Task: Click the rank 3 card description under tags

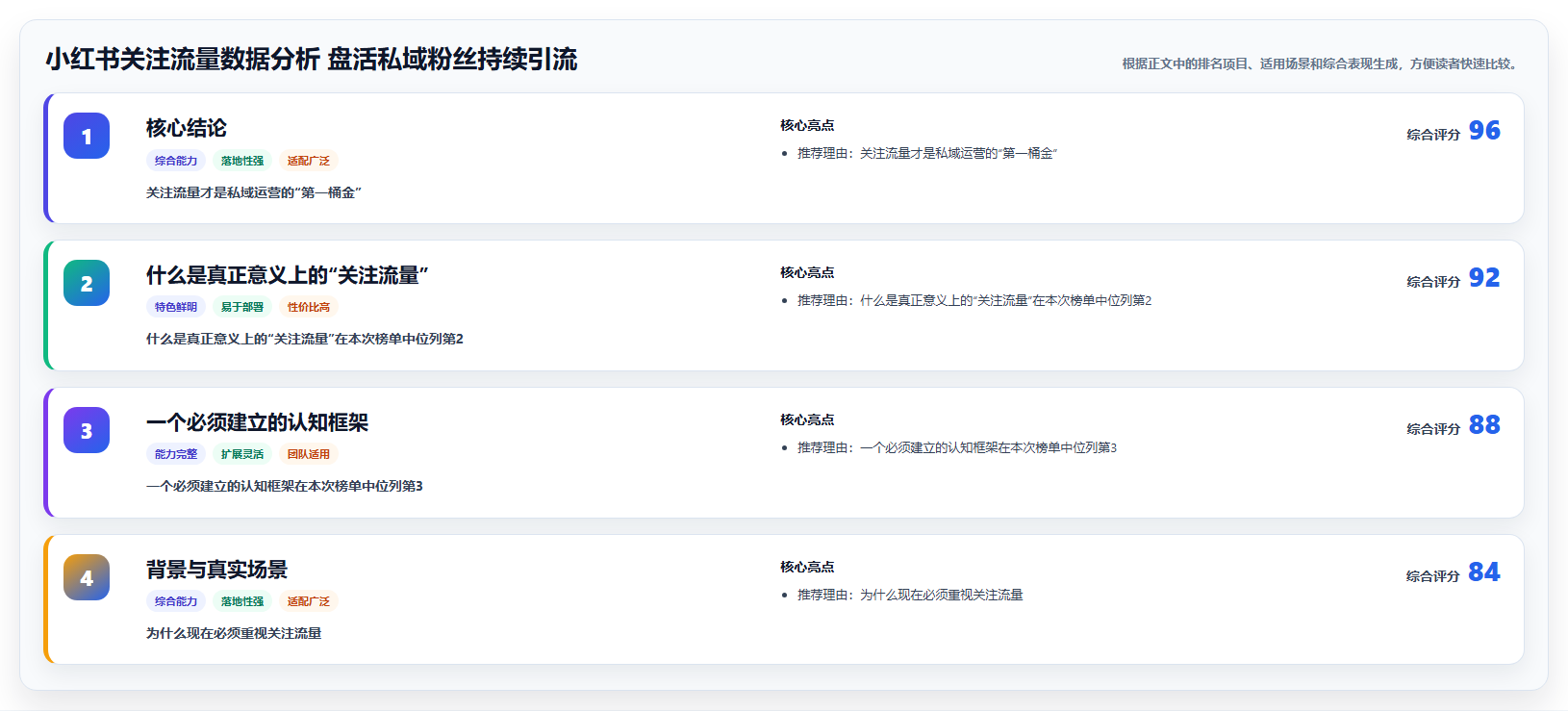Action: [x=285, y=486]
